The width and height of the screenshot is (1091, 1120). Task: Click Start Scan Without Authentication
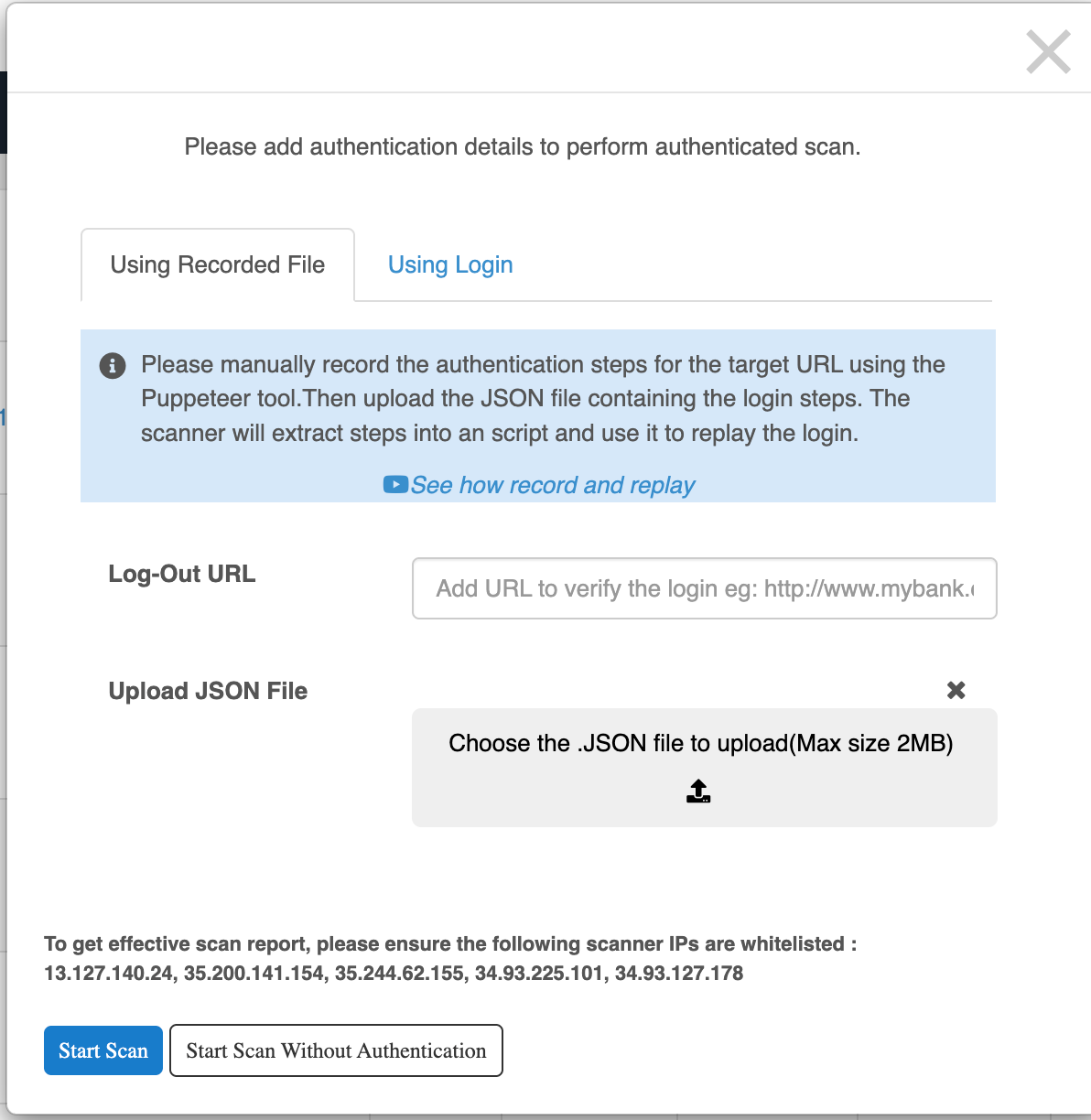336,1050
